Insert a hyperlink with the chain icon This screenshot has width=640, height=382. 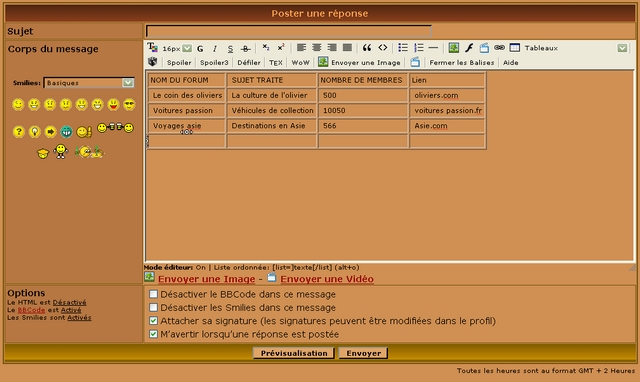click(499, 48)
